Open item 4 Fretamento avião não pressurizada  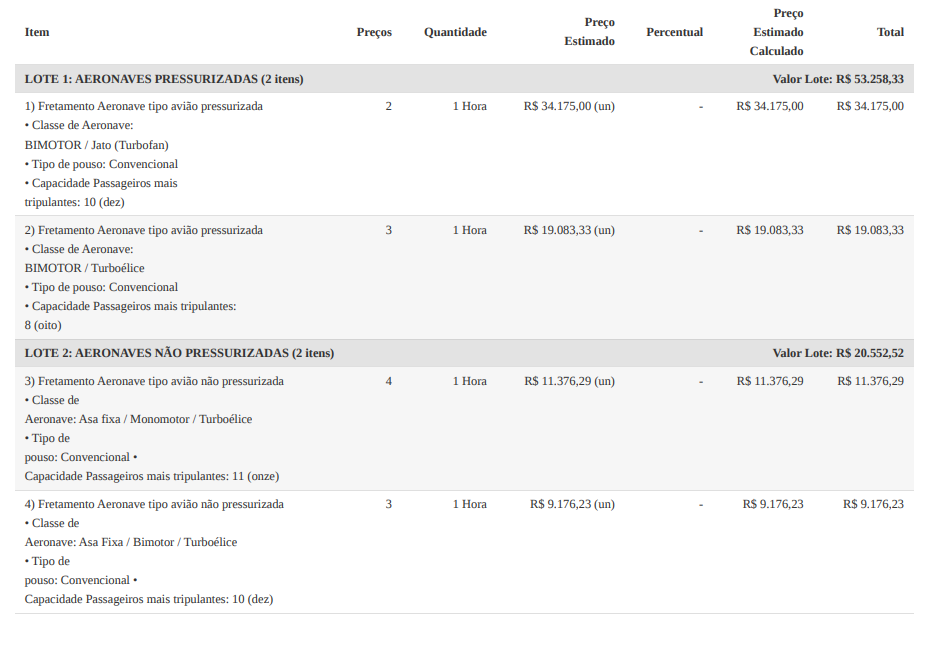pos(154,504)
